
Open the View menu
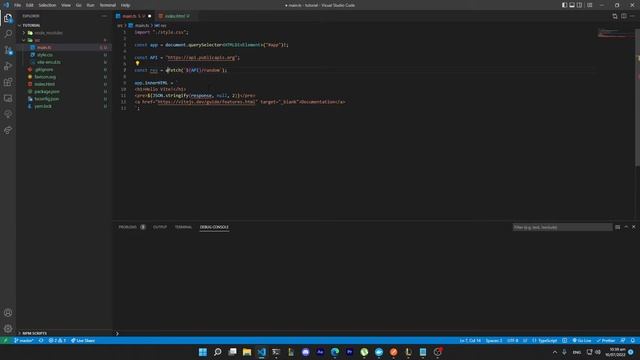coord(66,5)
